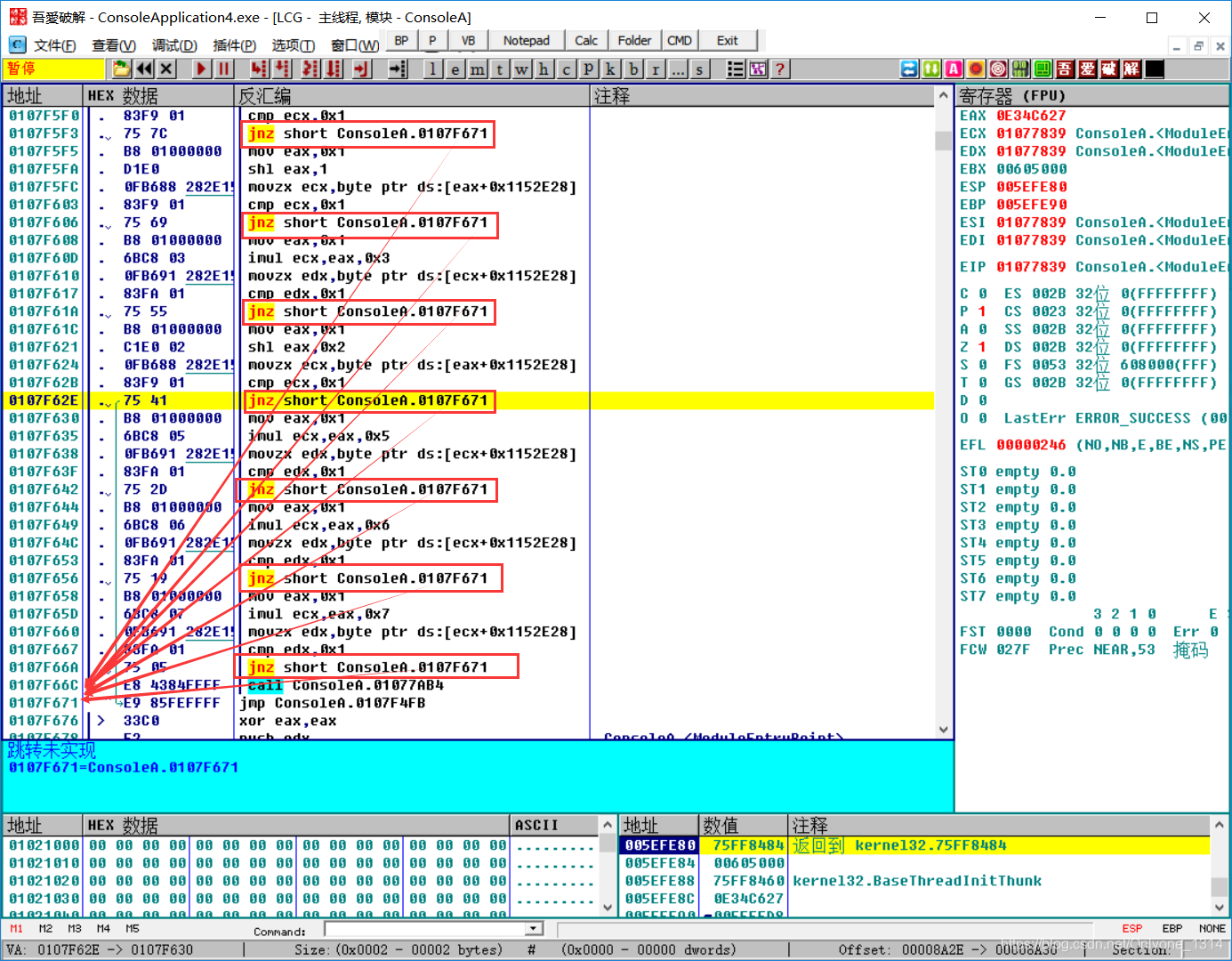Open Windows list with 'w' button
The width and height of the screenshot is (1232, 961).
pos(522,69)
